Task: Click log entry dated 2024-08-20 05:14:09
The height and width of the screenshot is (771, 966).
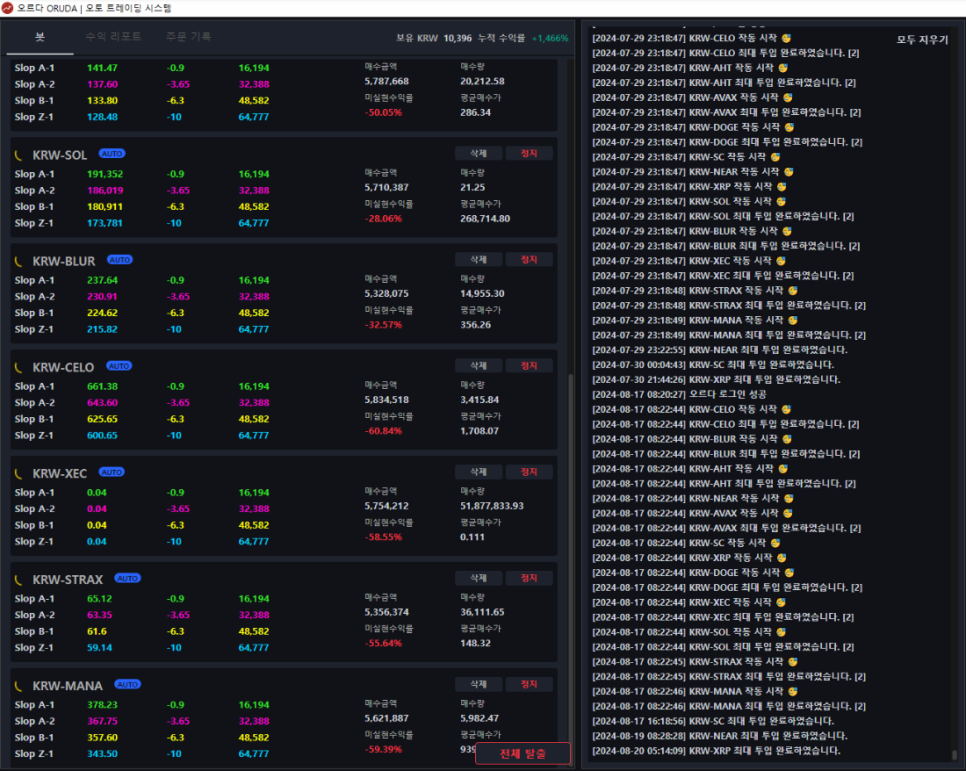Action: [716, 751]
